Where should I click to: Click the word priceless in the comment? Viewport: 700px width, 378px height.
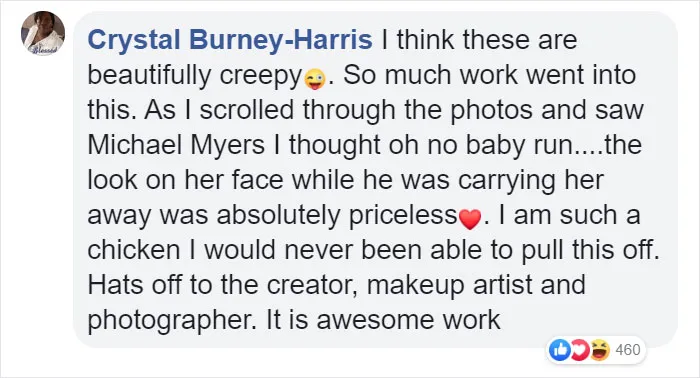tap(403, 215)
